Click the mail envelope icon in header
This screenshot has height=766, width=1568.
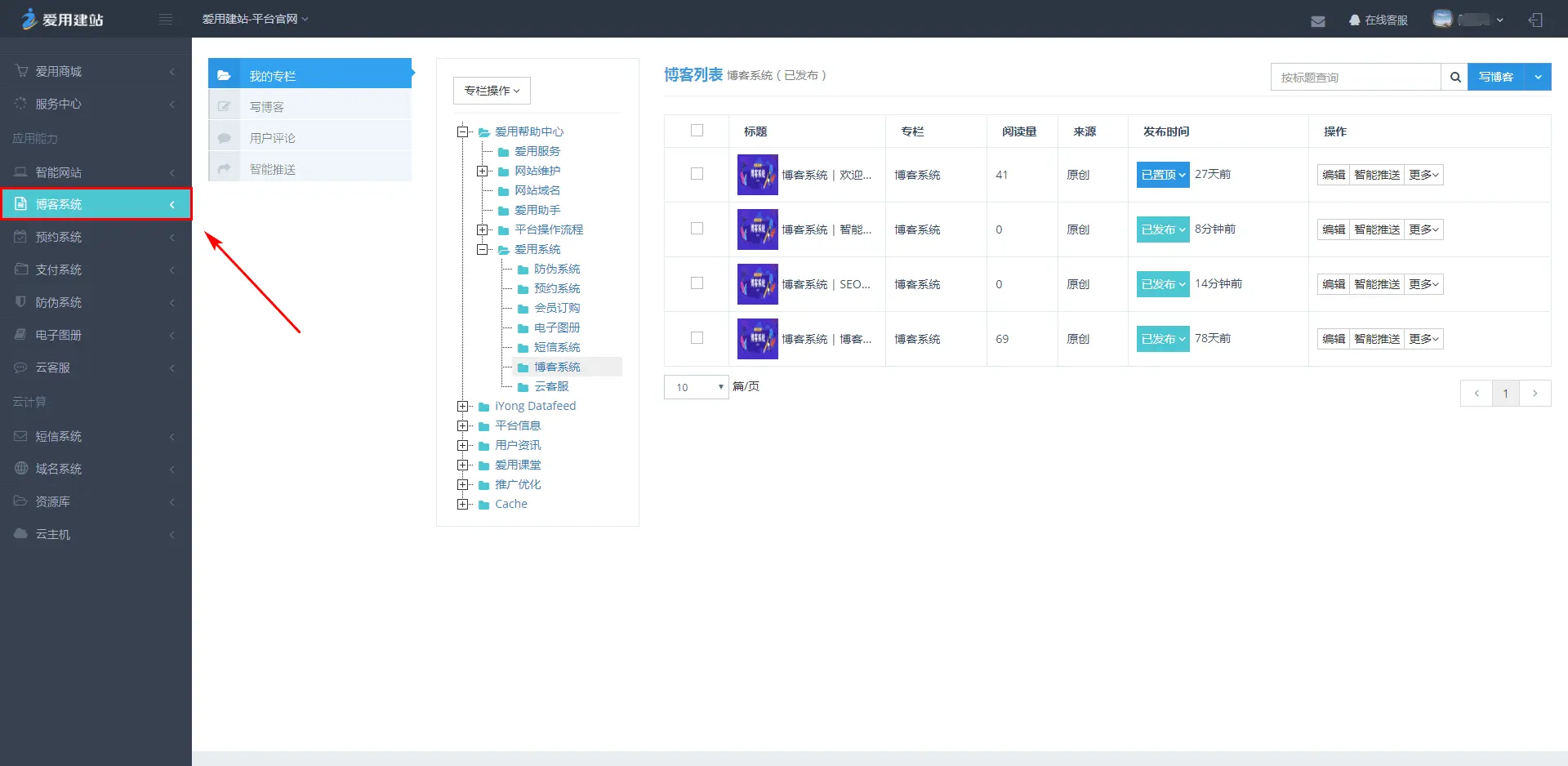(1317, 21)
